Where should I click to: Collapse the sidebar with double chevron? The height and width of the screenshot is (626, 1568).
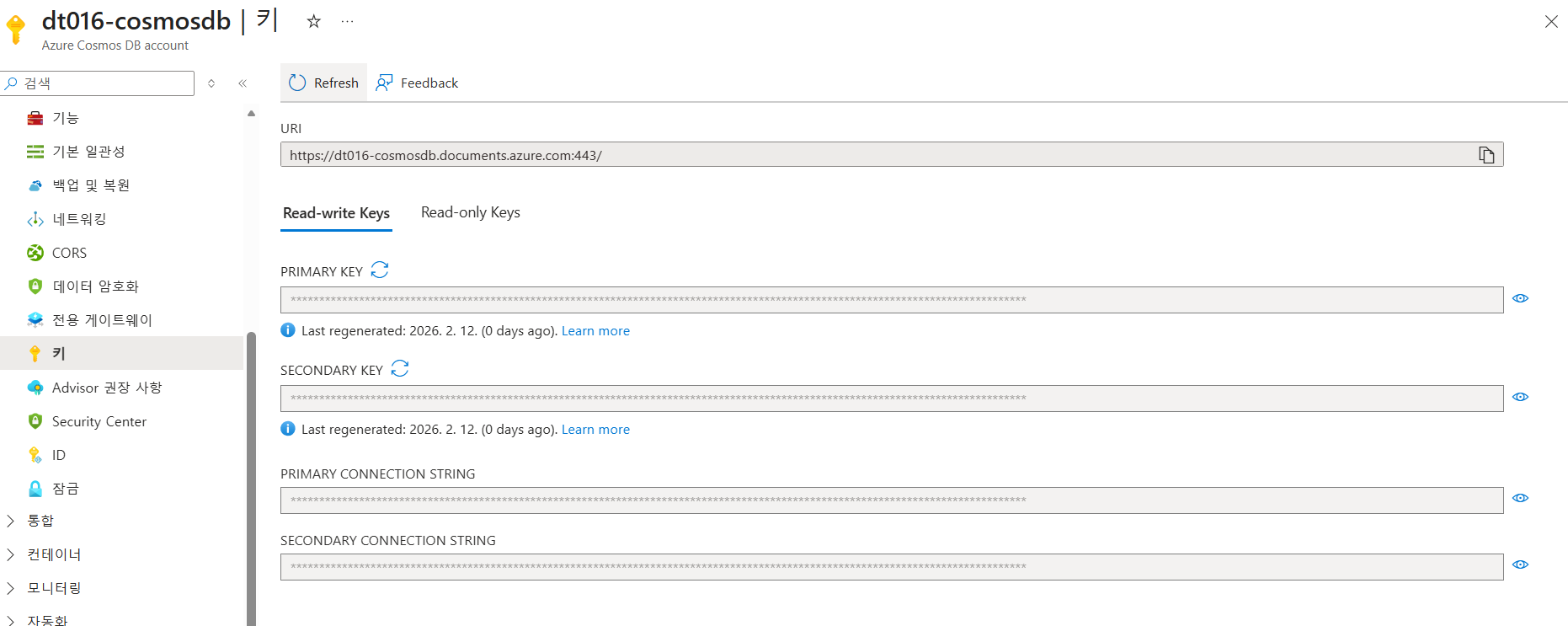click(x=243, y=83)
